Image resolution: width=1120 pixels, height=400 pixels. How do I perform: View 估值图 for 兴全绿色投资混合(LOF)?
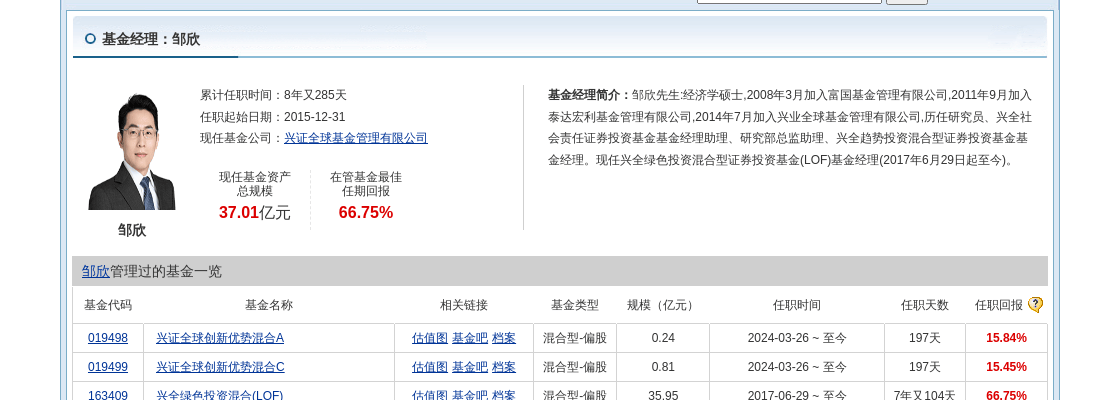430,395
